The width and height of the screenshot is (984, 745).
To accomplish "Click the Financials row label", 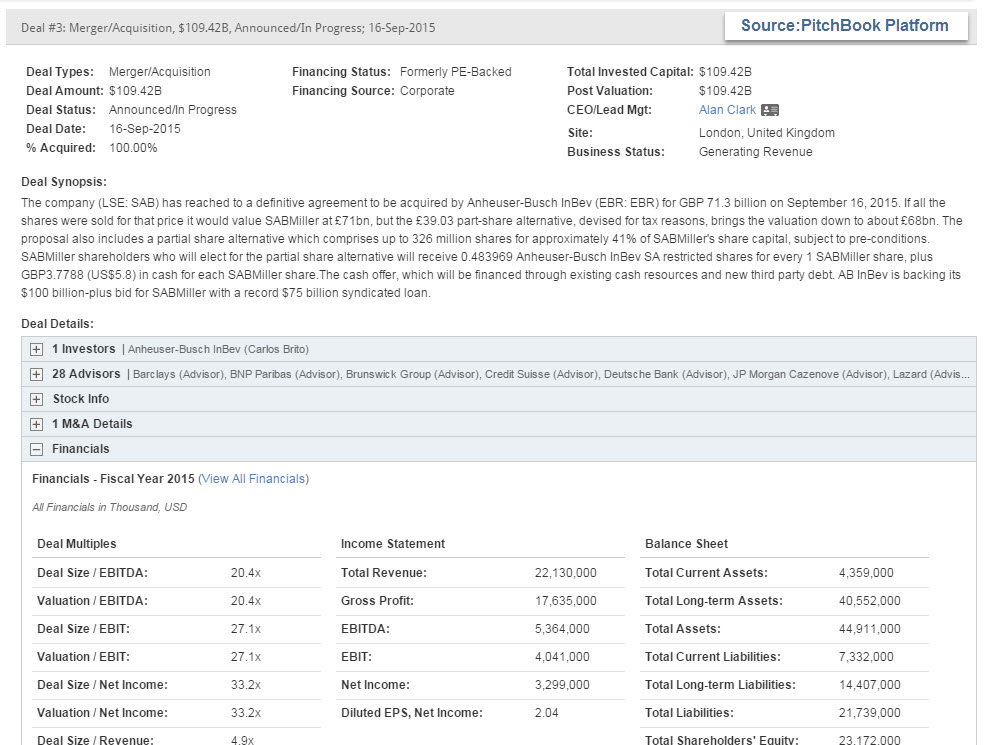I will [80, 449].
